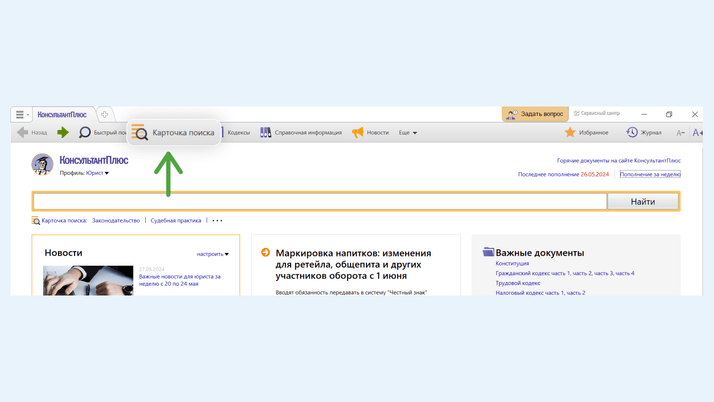This screenshot has height=402, width=714.
Task: Show more search cards via ellipsis
Action: pyautogui.click(x=217, y=221)
